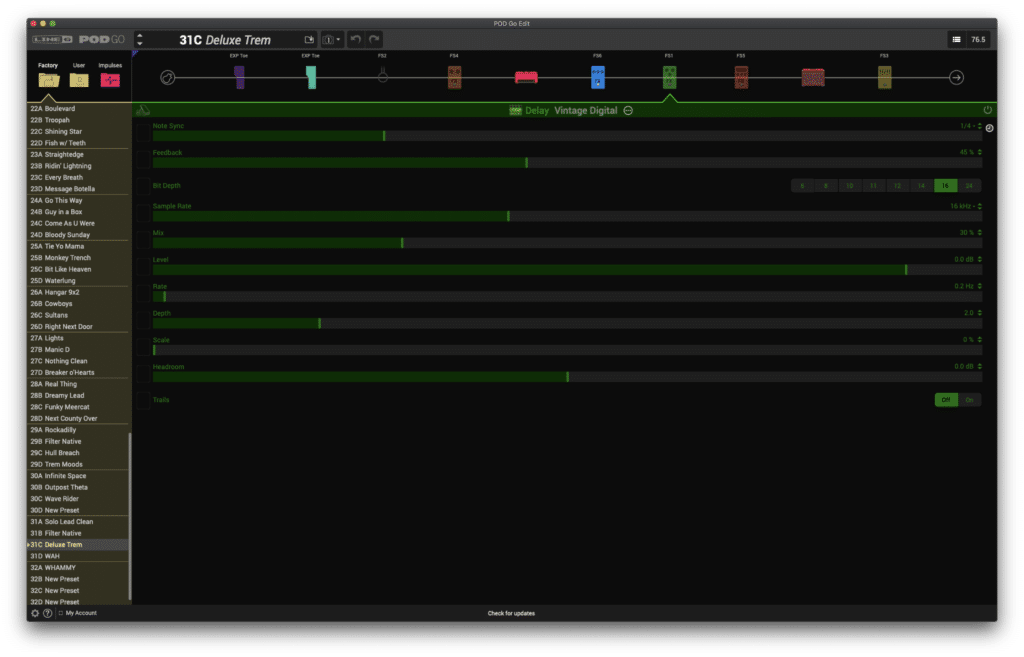Image resolution: width=1024 pixels, height=657 pixels.
Task: Select the FS3 yellow reverb pedal block
Action: tap(884, 77)
